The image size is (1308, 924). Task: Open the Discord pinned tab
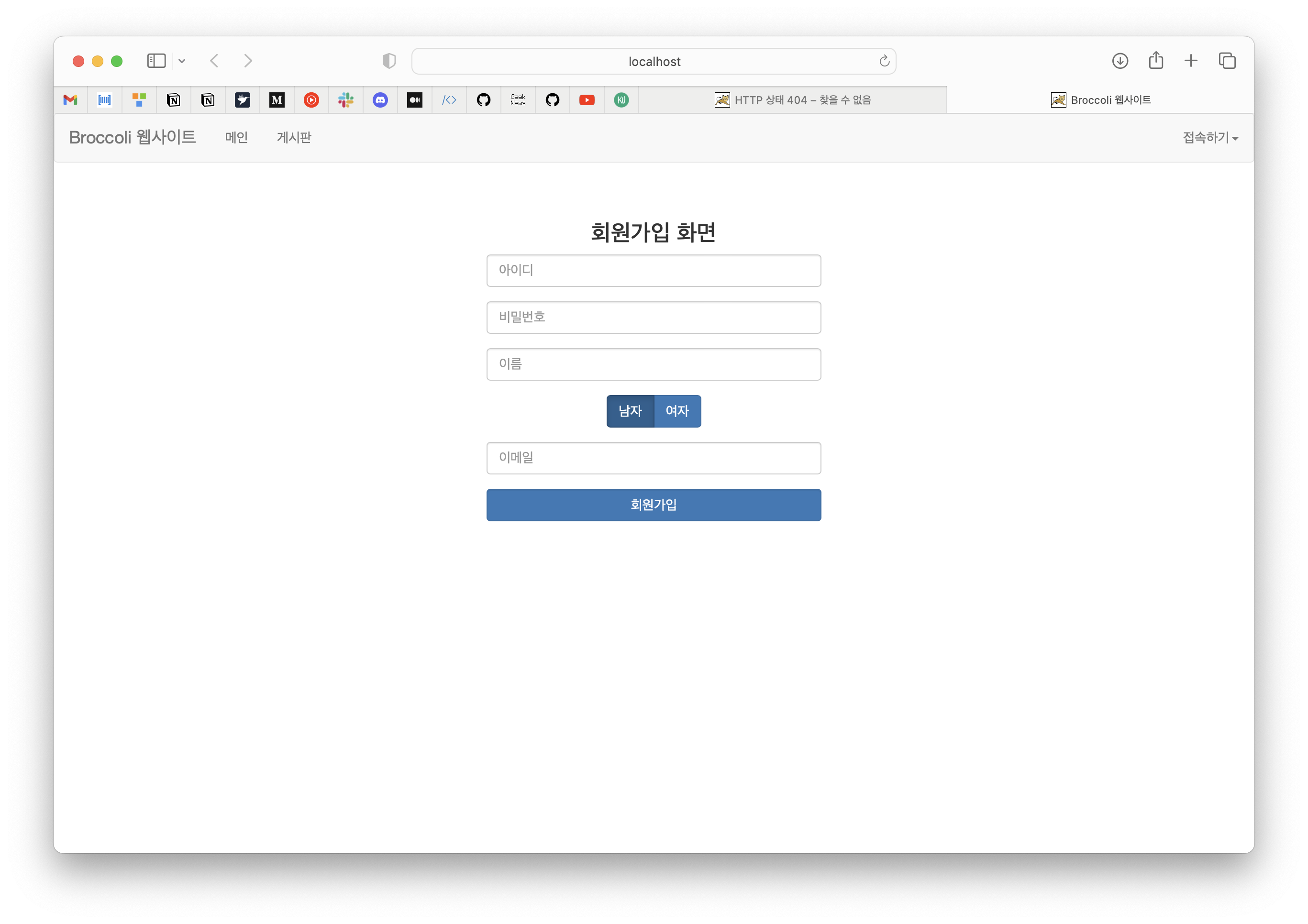(380, 100)
